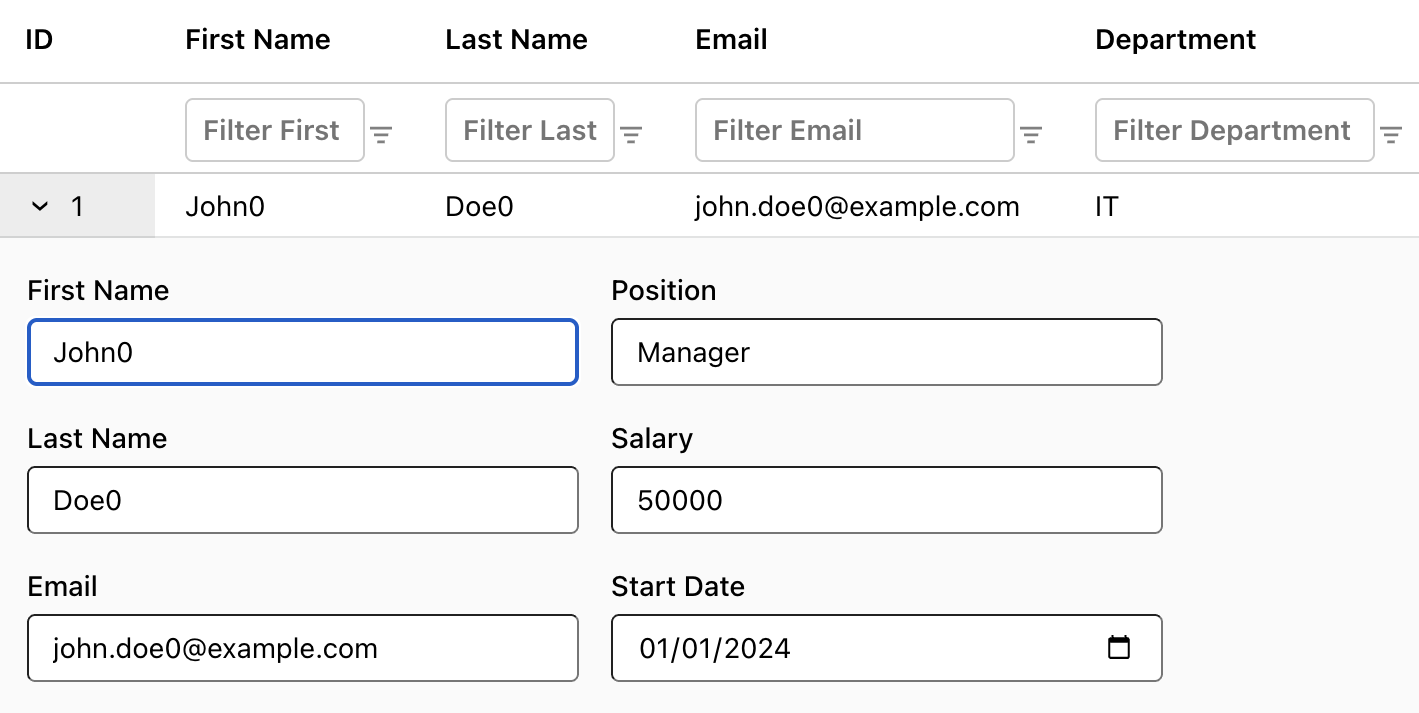1419x713 pixels.
Task: Focus the Filter Email box
Action: [854, 130]
